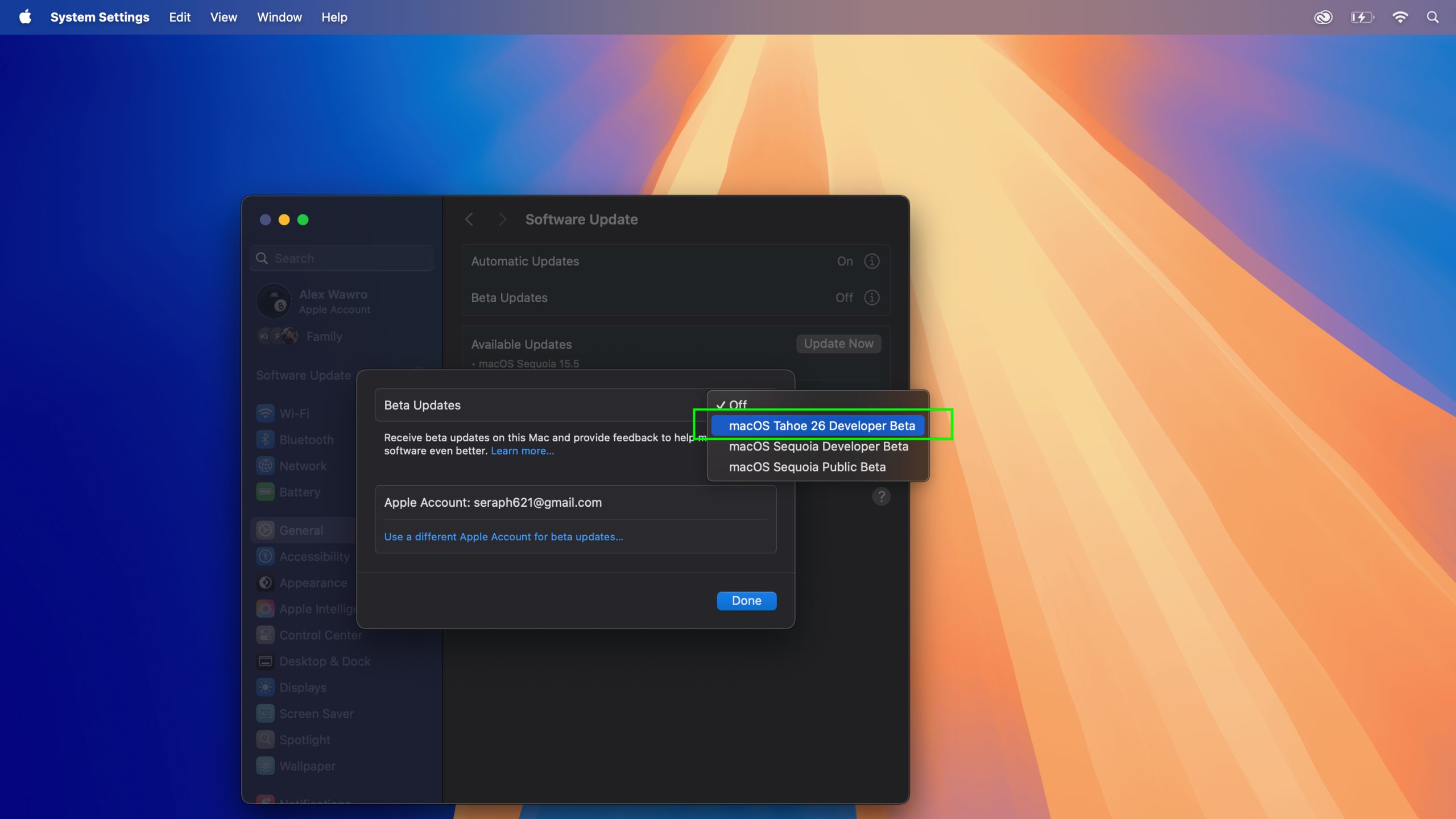Open Screen Saver settings
This screenshot has height=819, width=1456.
[317, 713]
